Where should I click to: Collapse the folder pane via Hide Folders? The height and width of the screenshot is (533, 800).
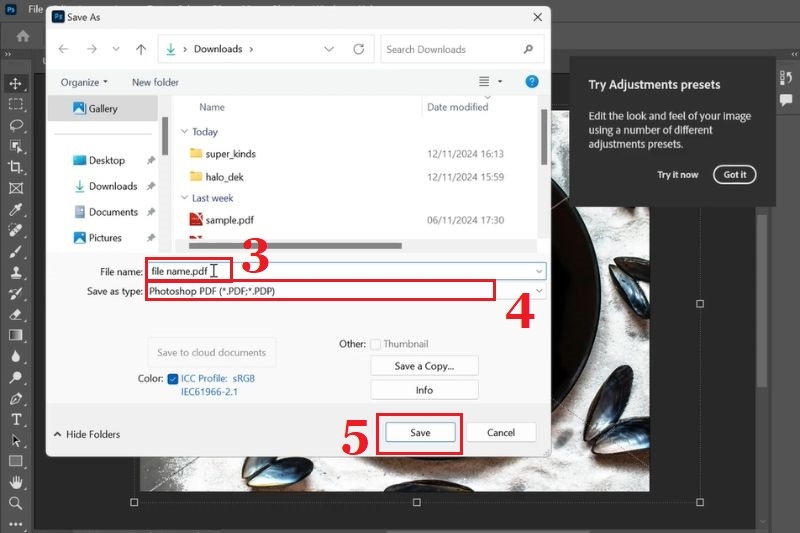pyautogui.click(x=87, y=434)
